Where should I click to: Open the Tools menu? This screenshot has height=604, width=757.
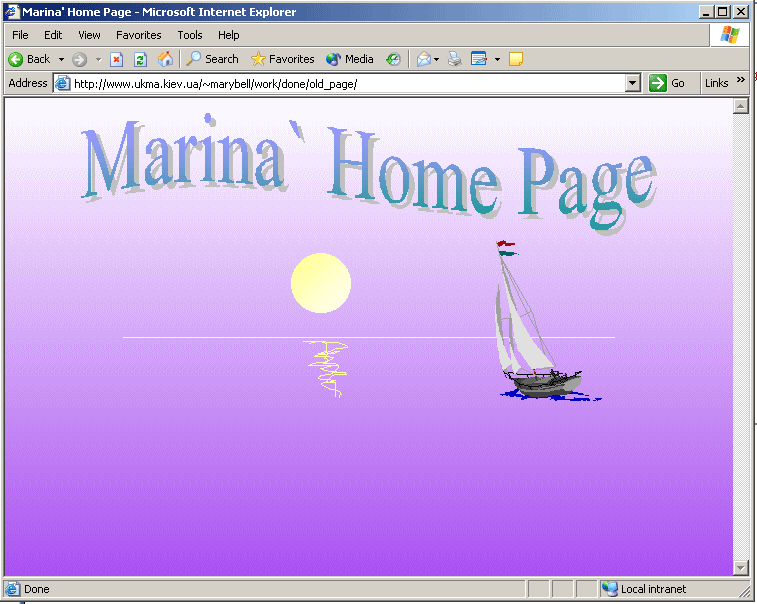coord(190,35)
